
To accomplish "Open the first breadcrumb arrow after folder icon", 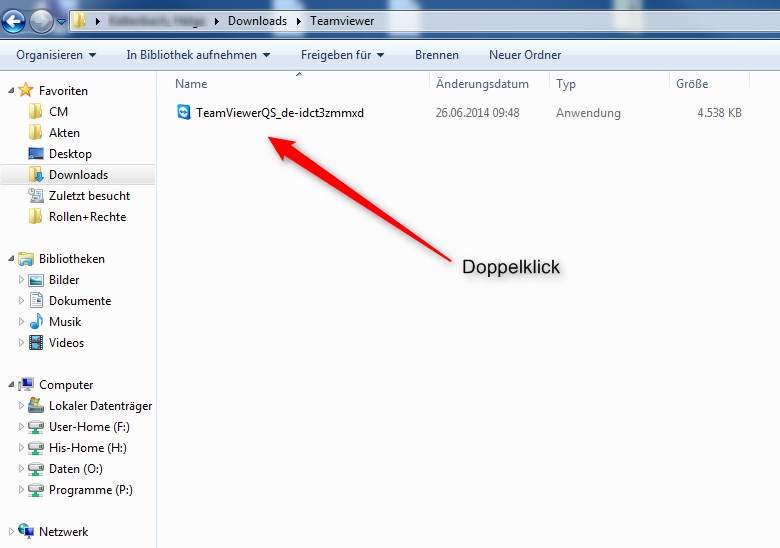I will (98, 21).
